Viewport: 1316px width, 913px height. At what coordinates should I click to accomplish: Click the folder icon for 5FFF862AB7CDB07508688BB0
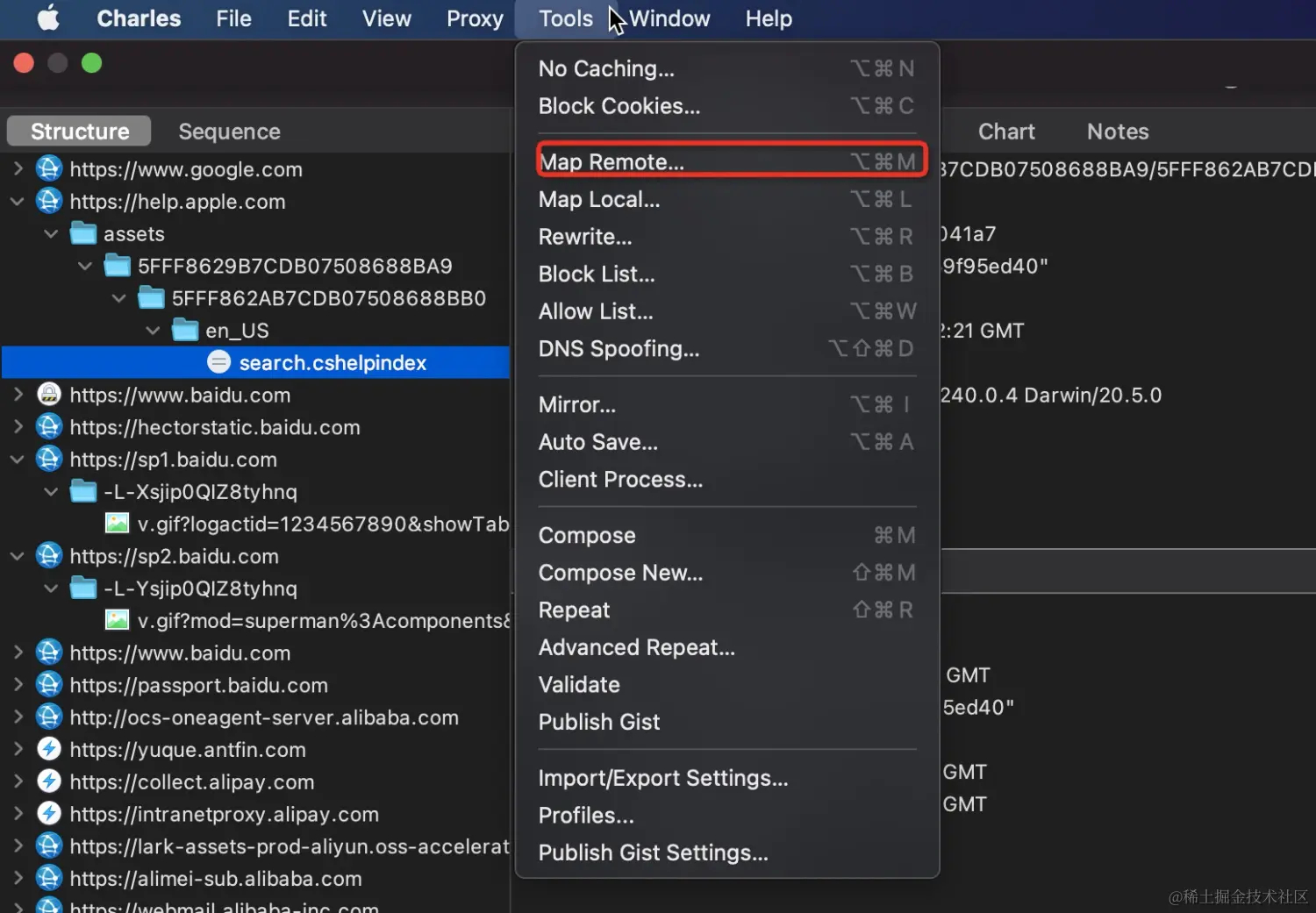click(152, 298)
